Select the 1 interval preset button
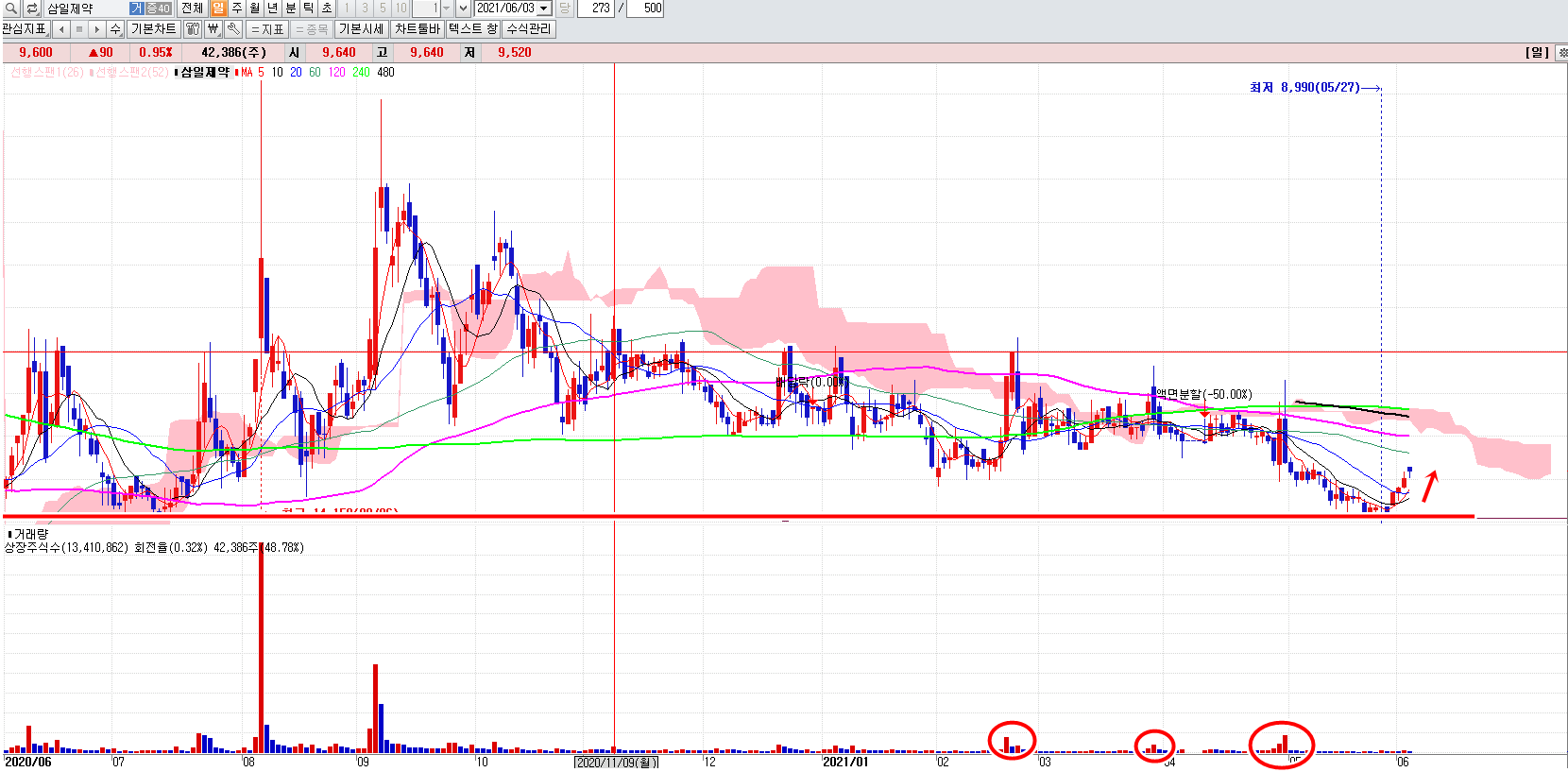 click(x=347, y=8)
